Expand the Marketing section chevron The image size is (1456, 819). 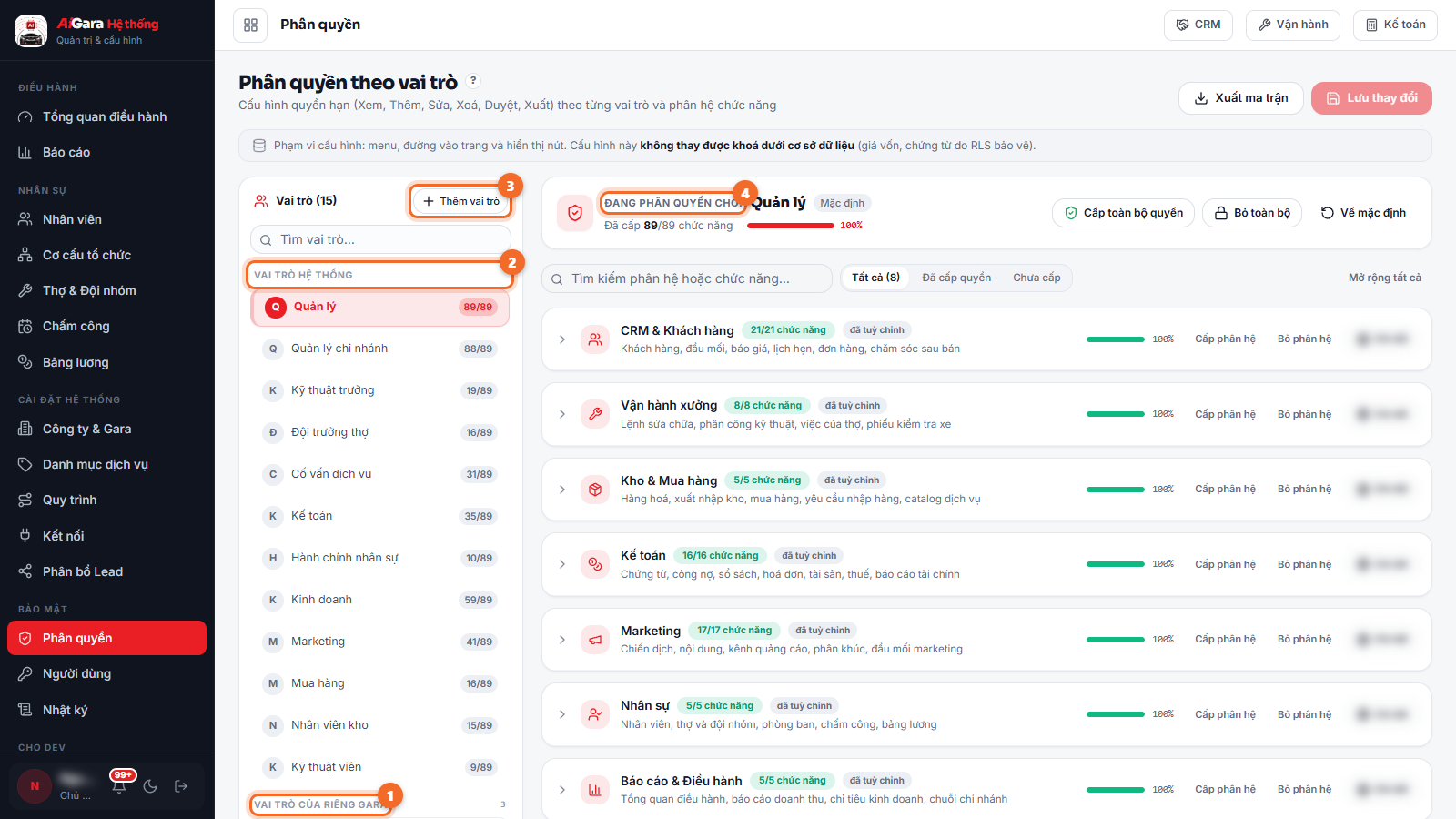pyautogui.click(x=562, y=640)
